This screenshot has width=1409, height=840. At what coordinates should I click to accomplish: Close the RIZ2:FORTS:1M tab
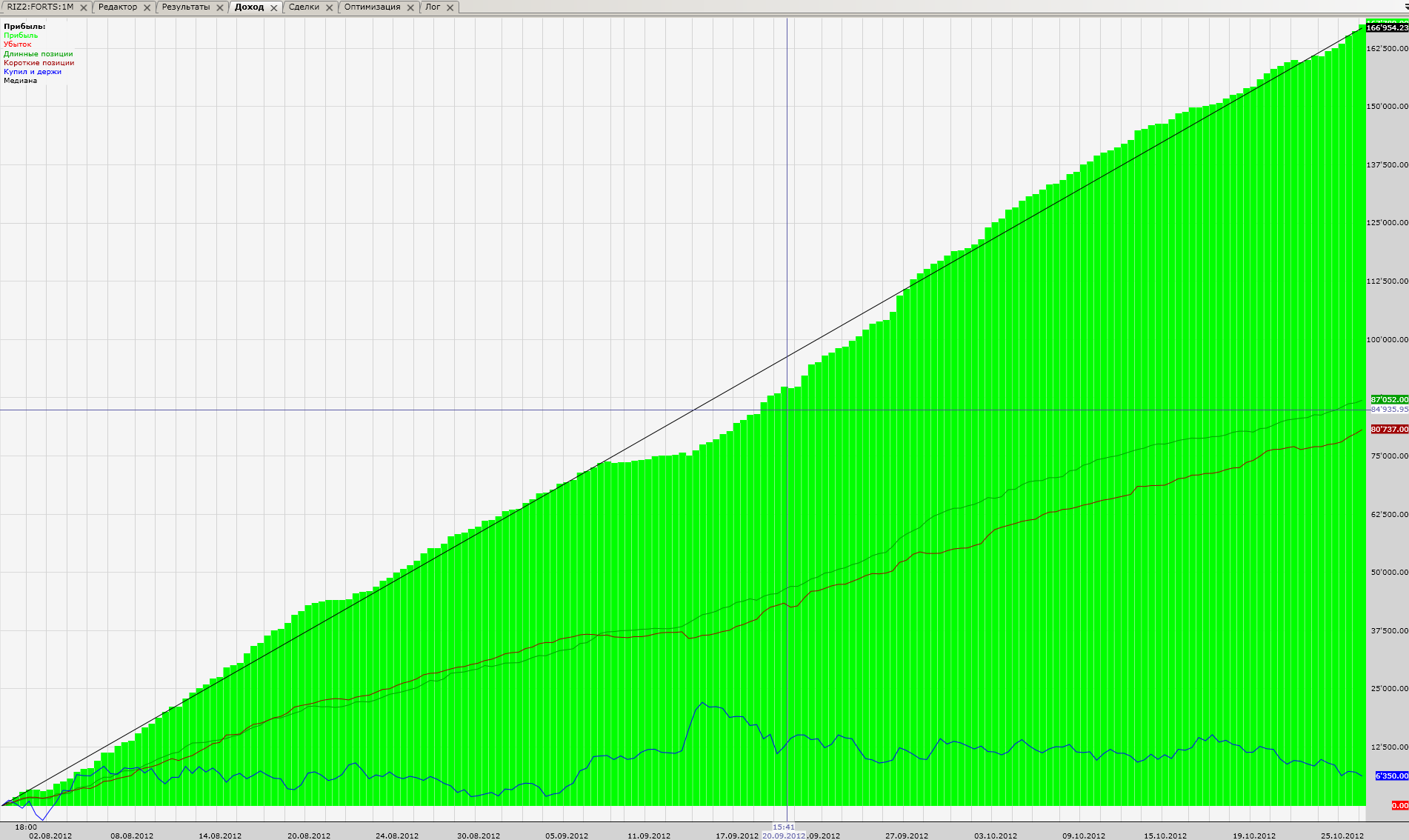[x=84, y=7]
